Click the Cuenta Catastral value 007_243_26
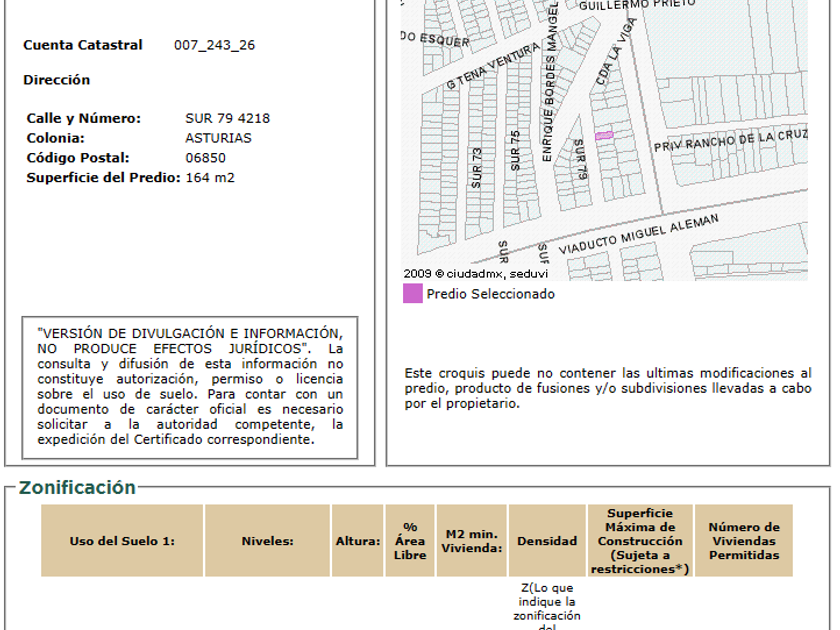This screenshot has height=630, width=840. 214,45
